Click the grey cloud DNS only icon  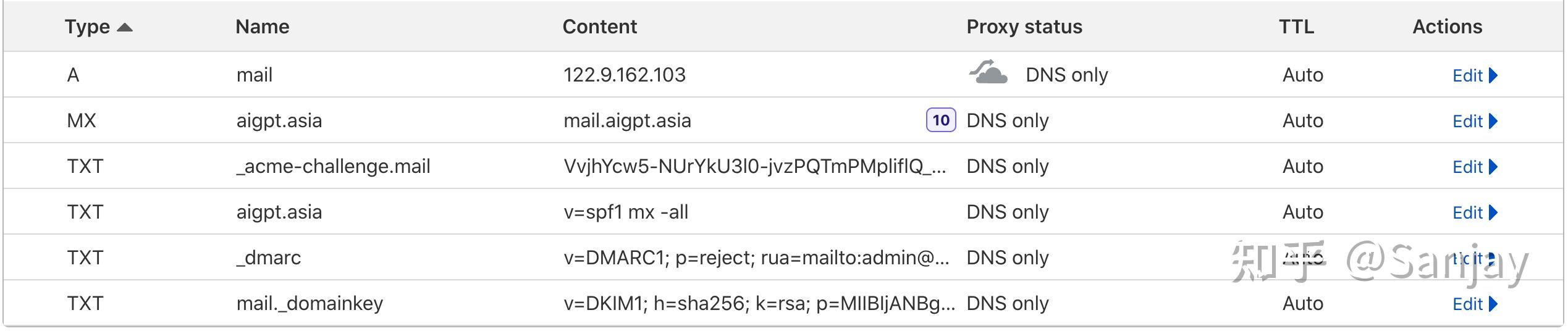pos(987,72)
